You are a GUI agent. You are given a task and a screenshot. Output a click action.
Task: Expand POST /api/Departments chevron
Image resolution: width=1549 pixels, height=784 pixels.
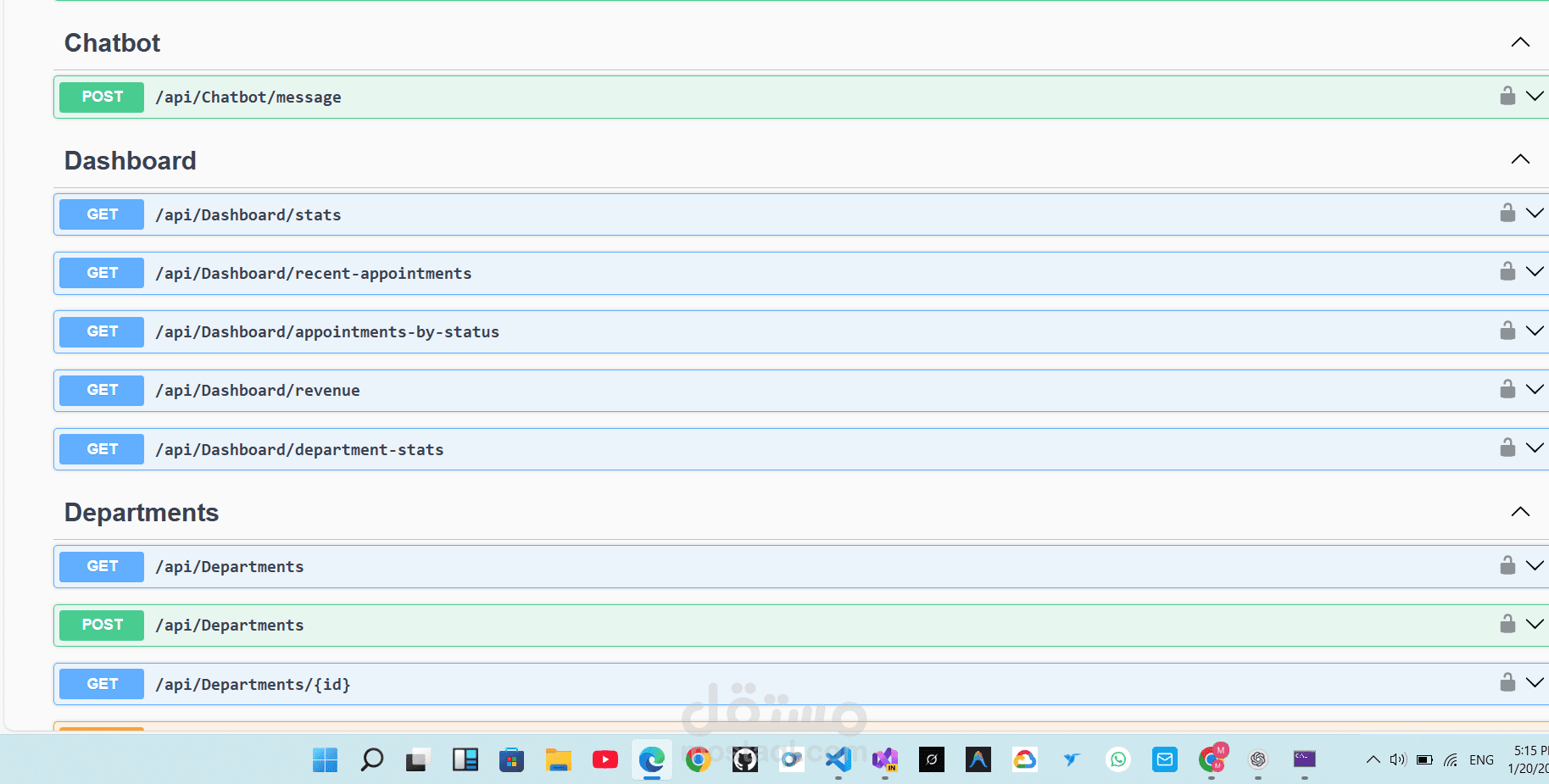coord(1535,624)
